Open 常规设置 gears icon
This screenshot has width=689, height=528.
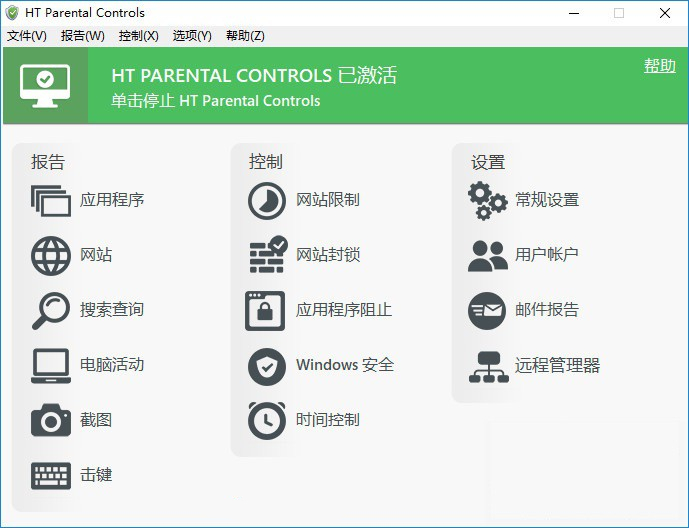(487, 201)
